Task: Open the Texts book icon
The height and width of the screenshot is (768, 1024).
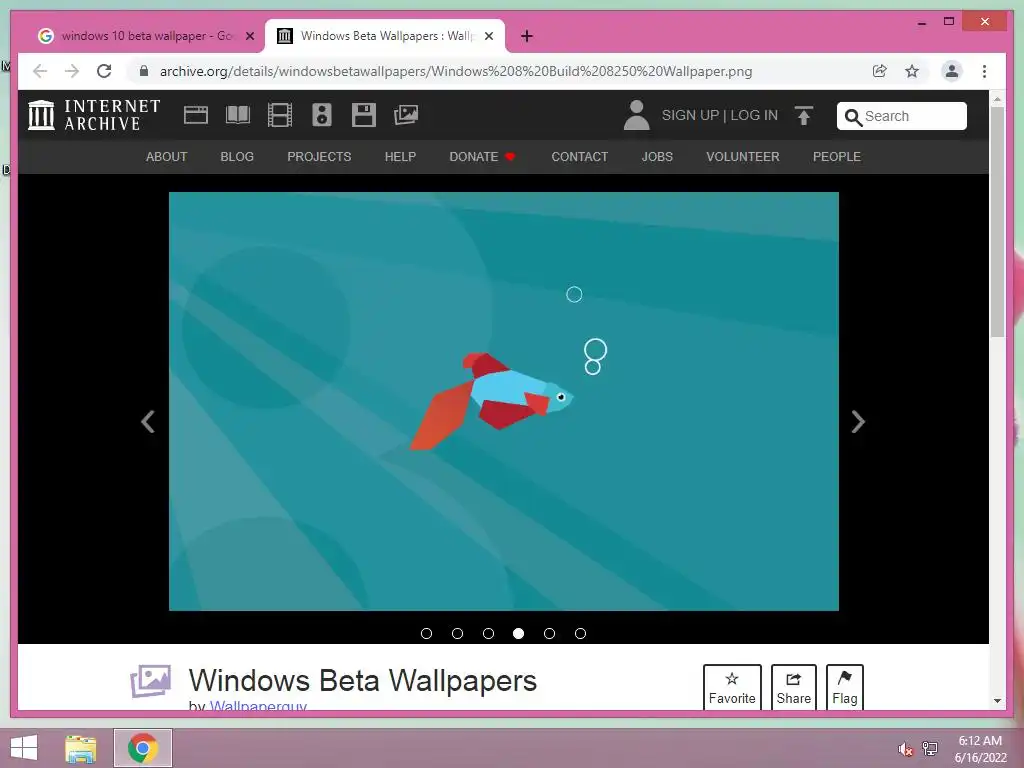Action: [238, 116]
